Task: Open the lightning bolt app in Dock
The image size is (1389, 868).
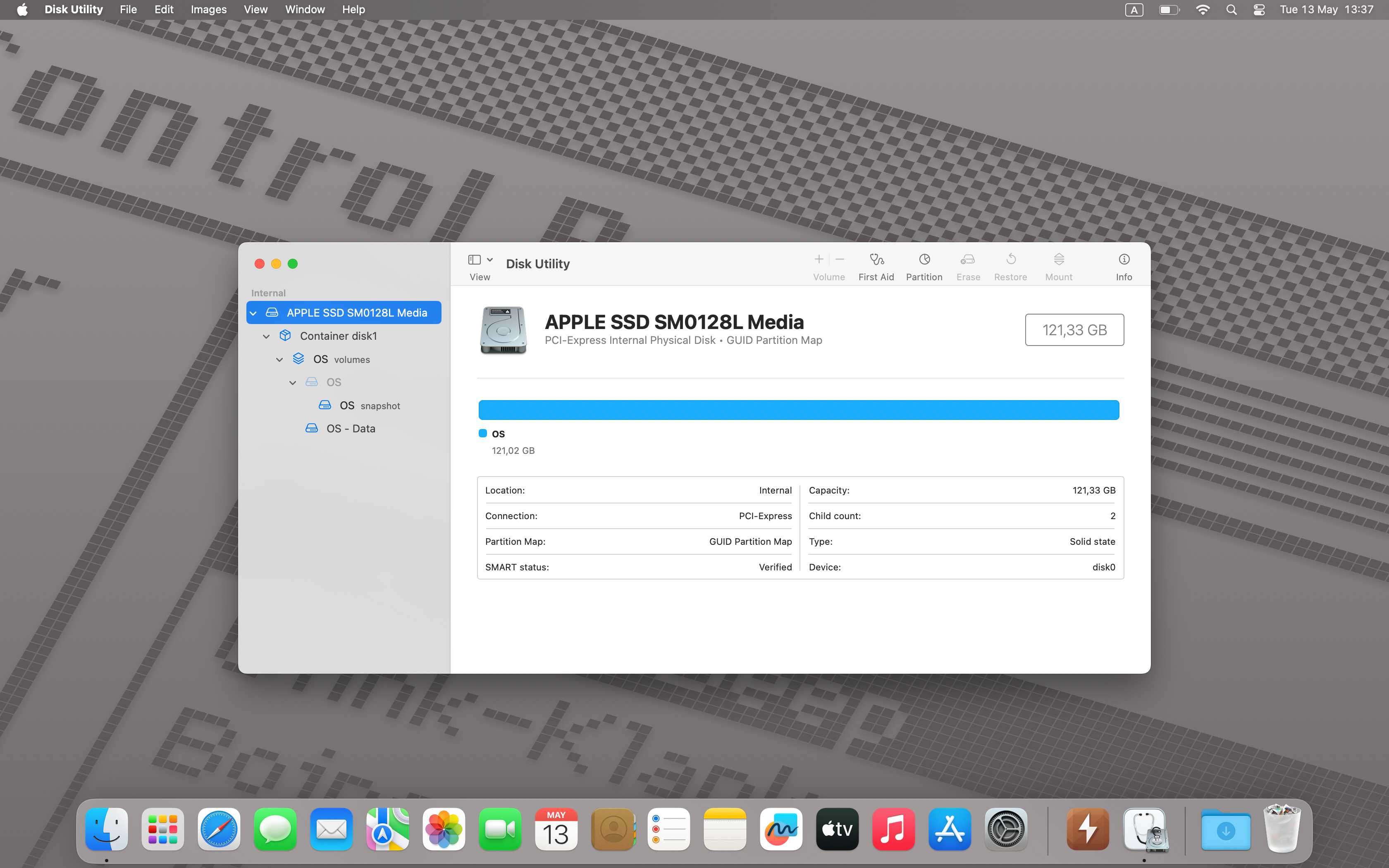Action: (x=1088, y=829)
